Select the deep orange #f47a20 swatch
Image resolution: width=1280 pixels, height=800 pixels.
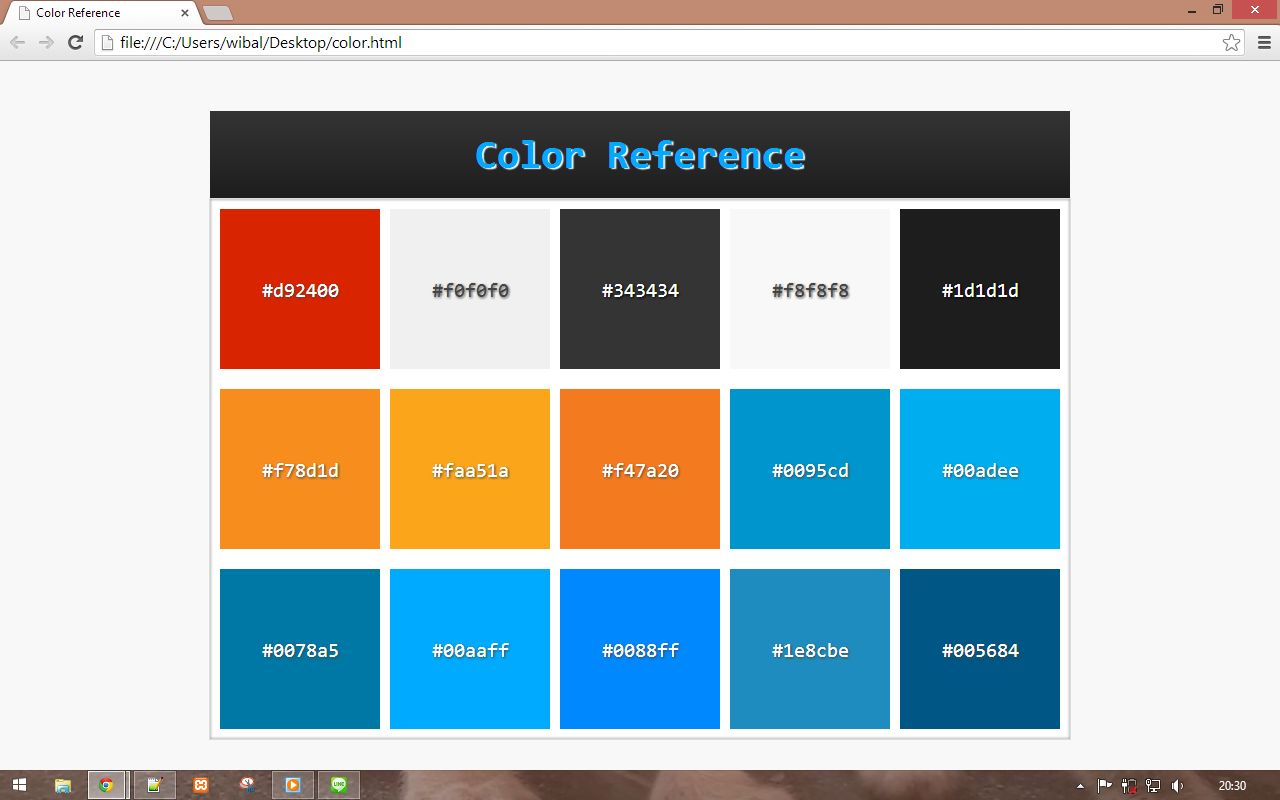click(x=640, y=469)
